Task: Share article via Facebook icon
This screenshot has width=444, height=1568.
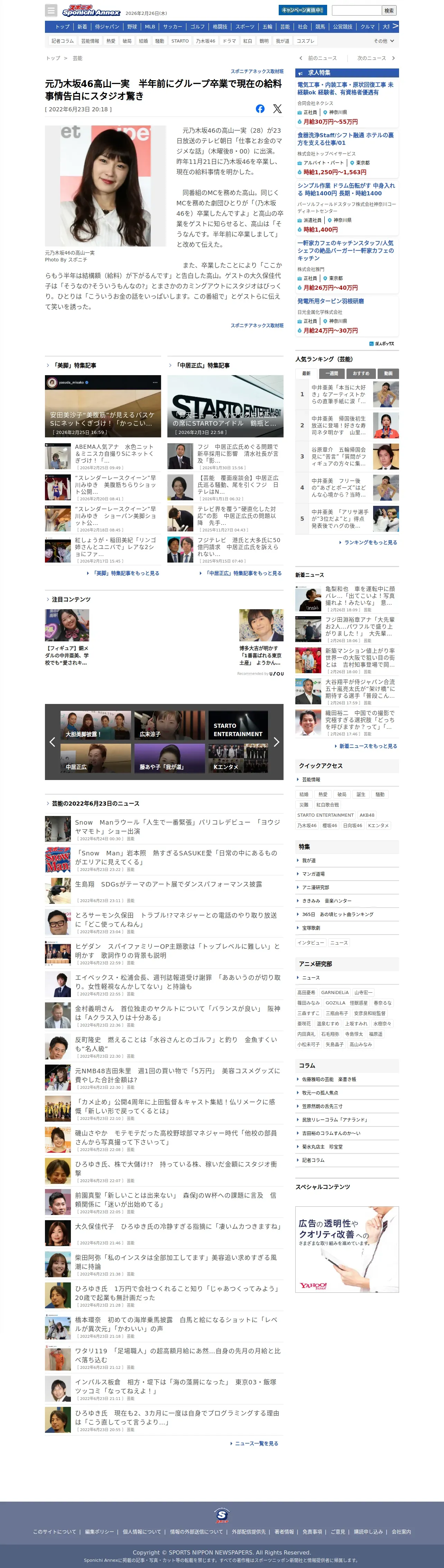Action: [260, 109]
